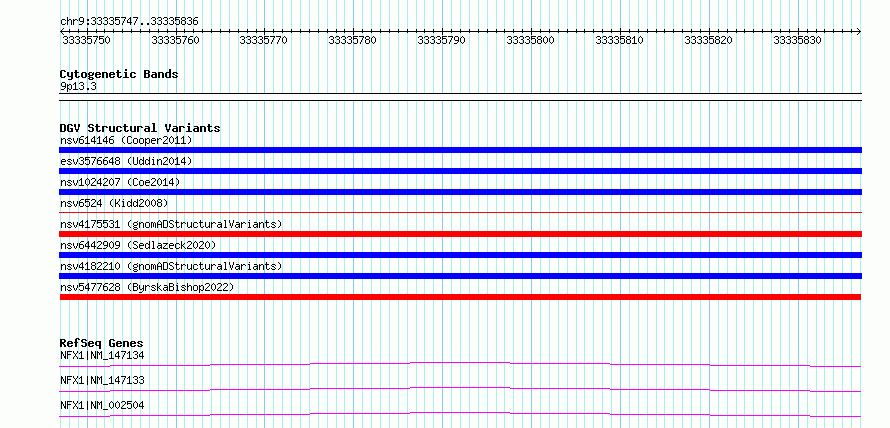The width and height of the screenshot is (890, 428).
Task: Click the thin red line for nsv6524
Action: point(460,212)
